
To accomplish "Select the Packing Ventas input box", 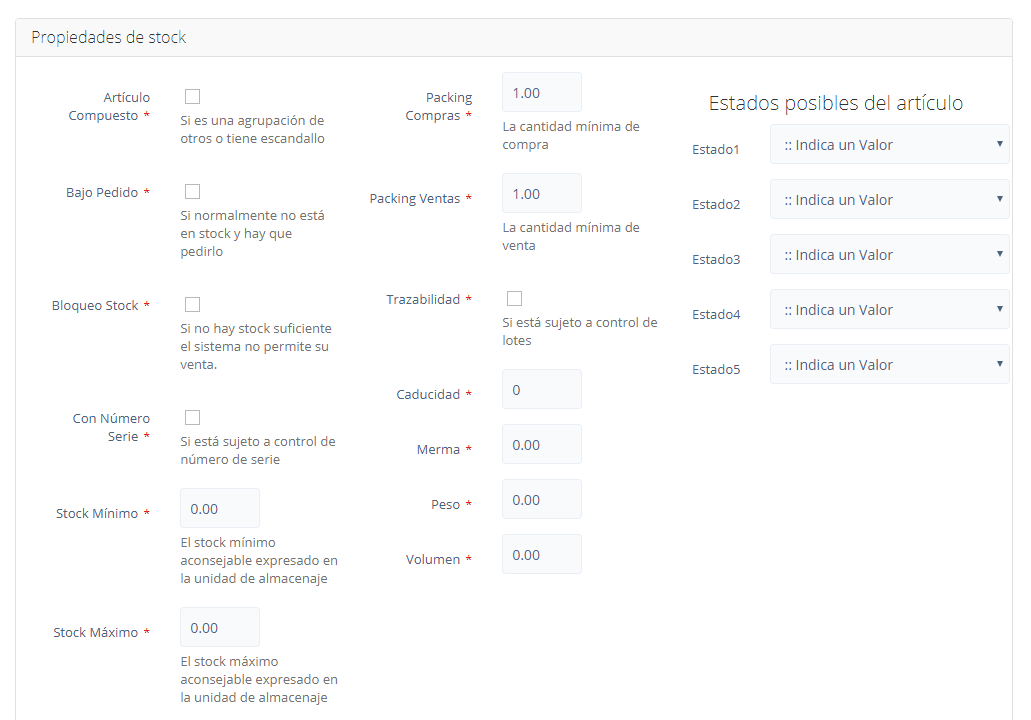I will click(541, 193).
